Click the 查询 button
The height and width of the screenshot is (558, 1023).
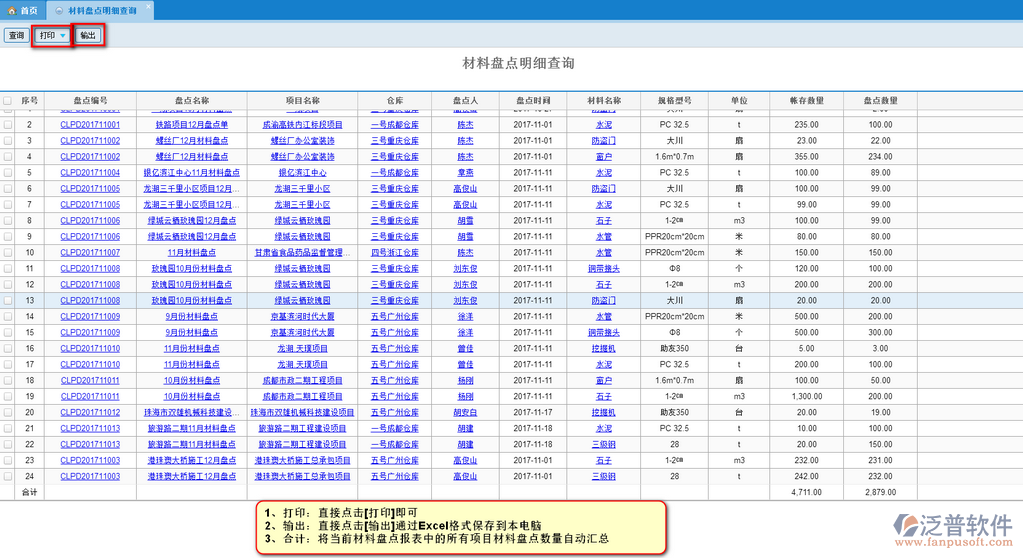15,36
